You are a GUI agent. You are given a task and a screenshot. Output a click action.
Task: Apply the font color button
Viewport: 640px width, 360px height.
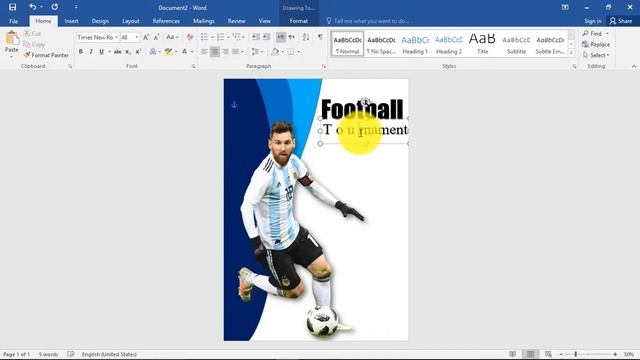click(x=184, y=51)
